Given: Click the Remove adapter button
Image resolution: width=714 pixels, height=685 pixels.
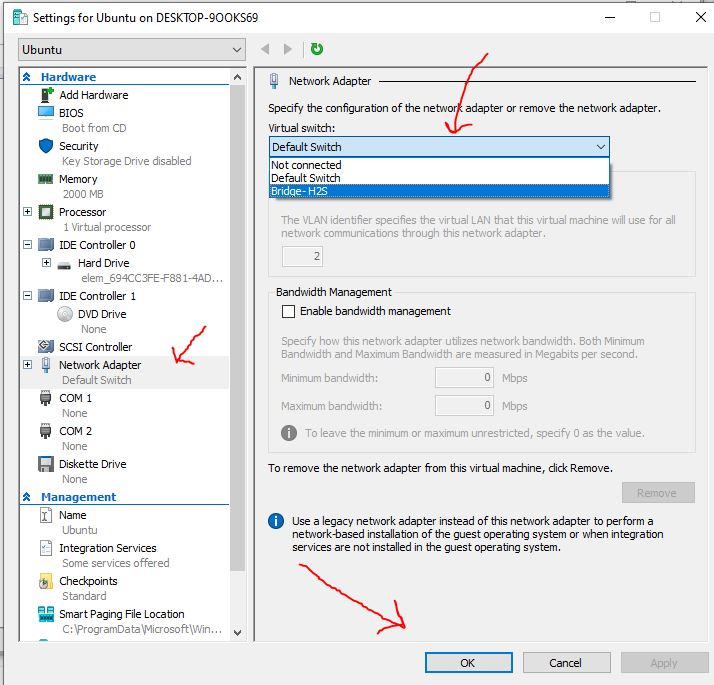Looking at the screenshot, I should pyautogui.click(x=658, y=493).
